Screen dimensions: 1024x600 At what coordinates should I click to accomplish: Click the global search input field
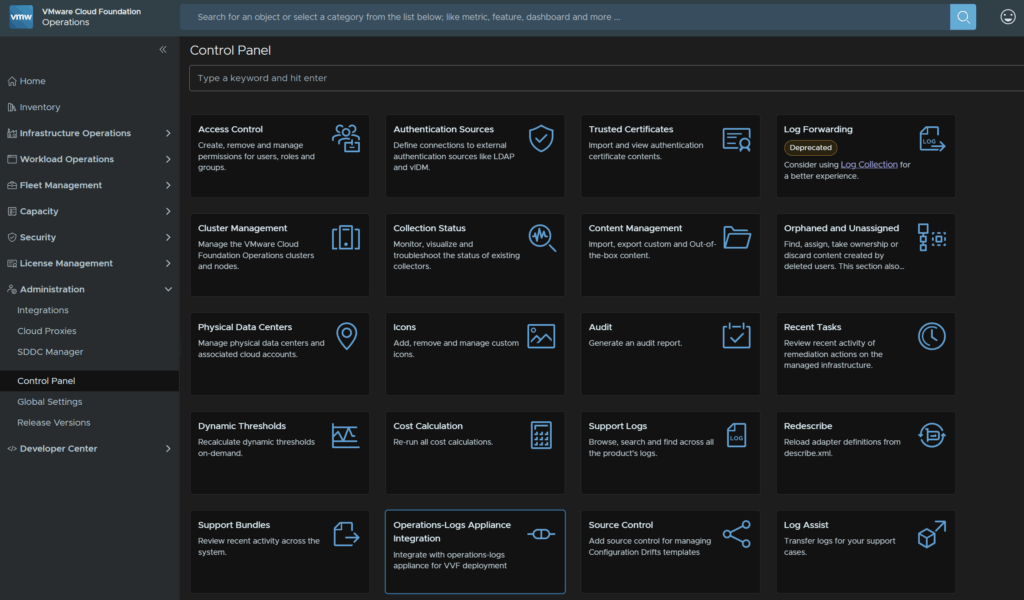565,17
